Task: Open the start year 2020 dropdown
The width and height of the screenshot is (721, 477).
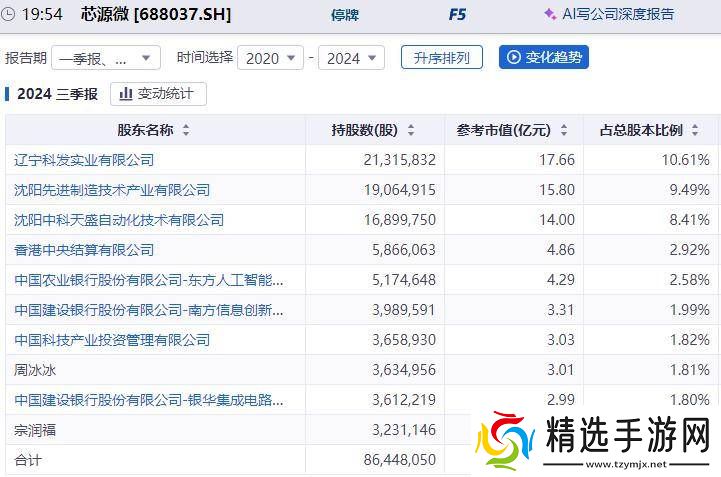Action: click(270, 58)
